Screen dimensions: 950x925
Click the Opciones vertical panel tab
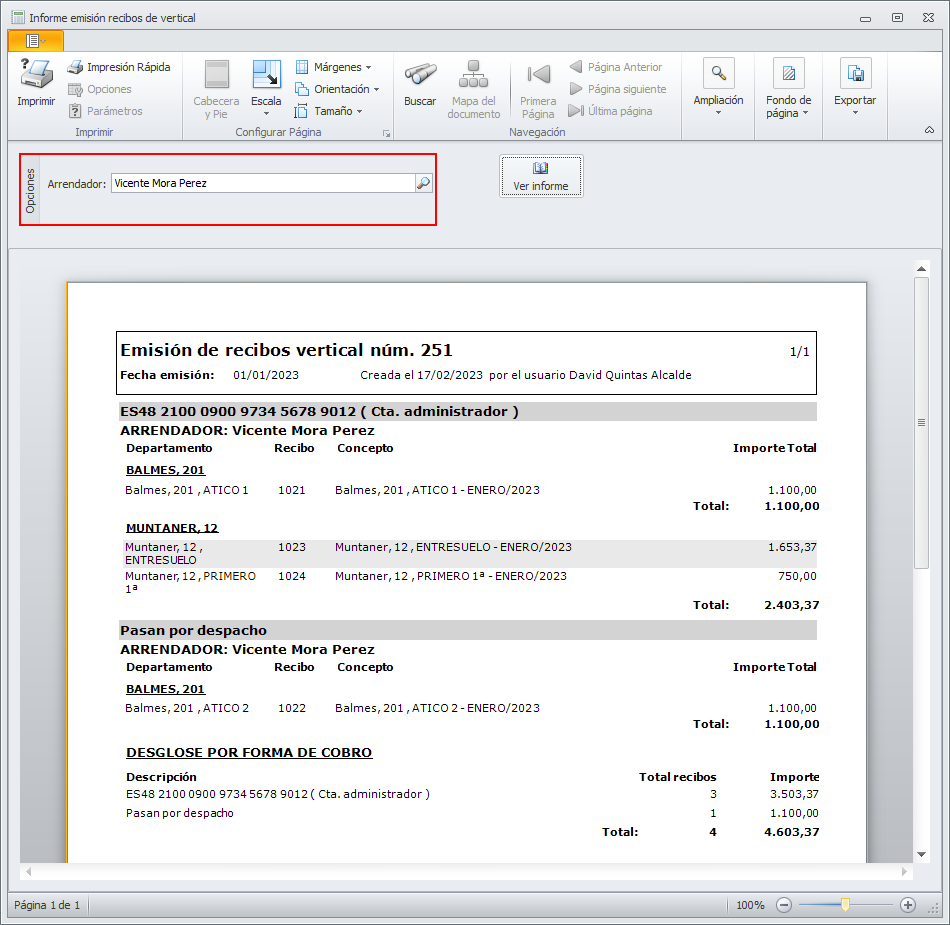tap(30, 190)
